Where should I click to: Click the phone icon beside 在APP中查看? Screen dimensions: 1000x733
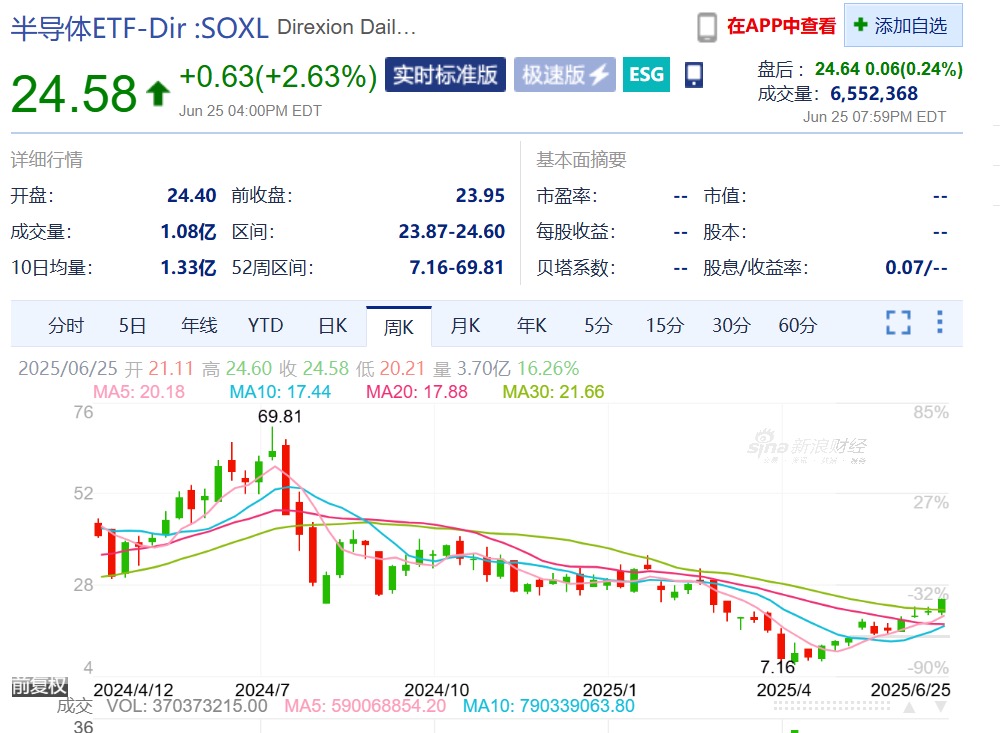coord(707,27)
